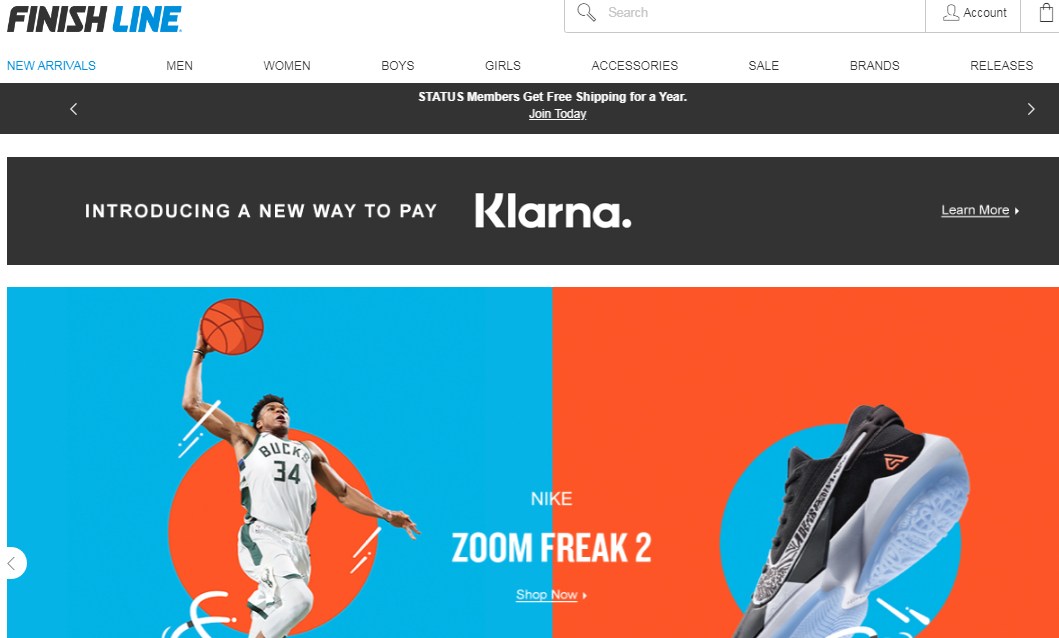
Task: Click the Account user icon
Action: 951,13
